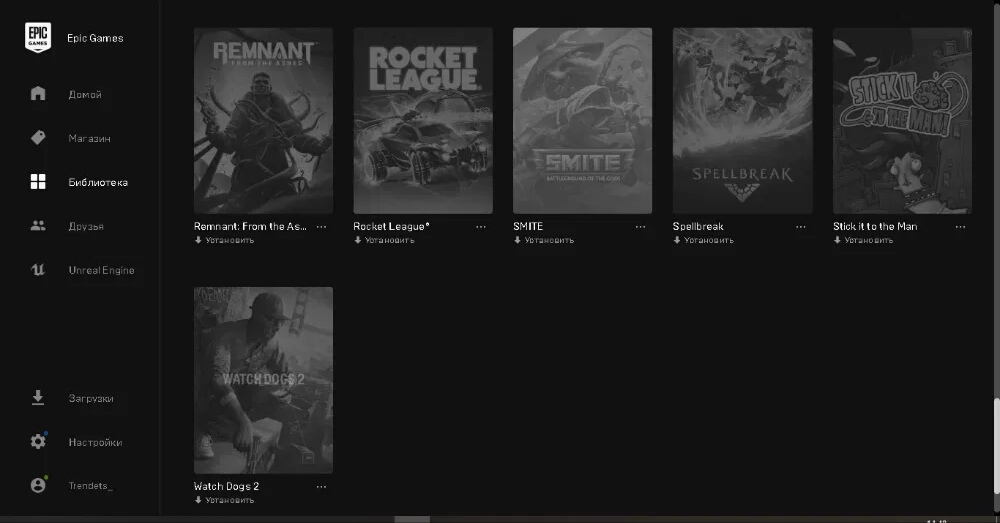The image size is (1000, 523).
Task: Click the Remnant cover art thumbnail
Action: (x=263, y=121)
